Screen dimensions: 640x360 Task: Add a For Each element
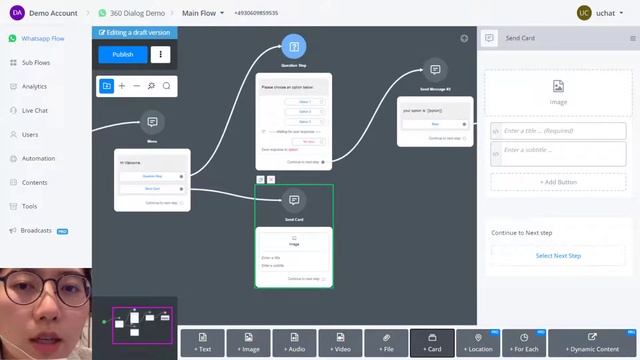[x=524, y=343]
